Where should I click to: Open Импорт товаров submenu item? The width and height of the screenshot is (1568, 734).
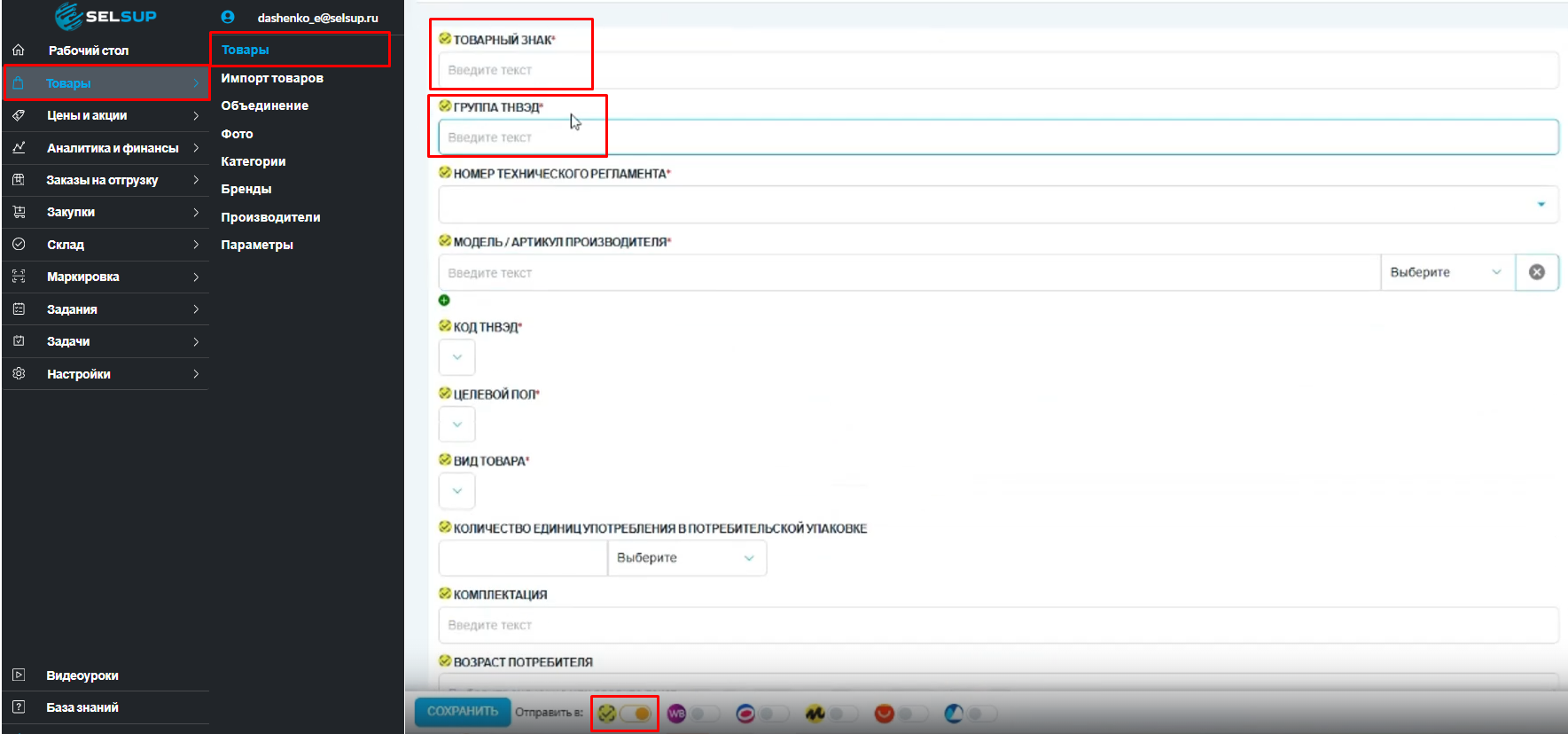[x=272, y=78]
